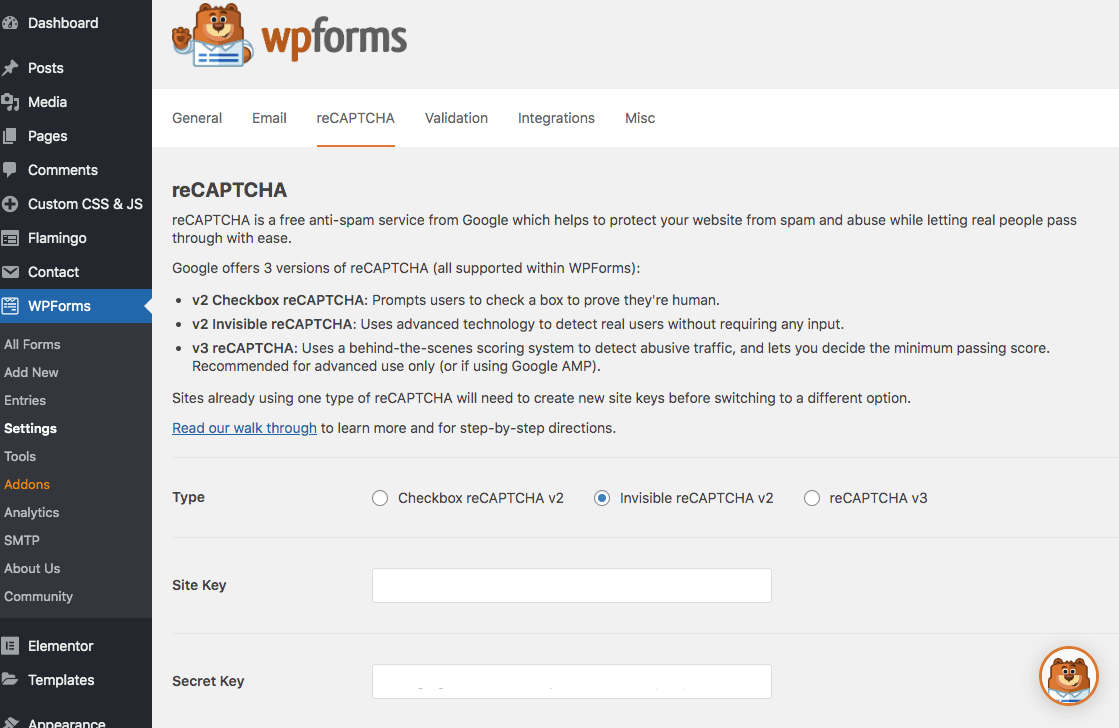Screen dimensions: 1119x728
Task: Open the Read our walk through link
Action: pyautogui.click(x=244, y=427)
